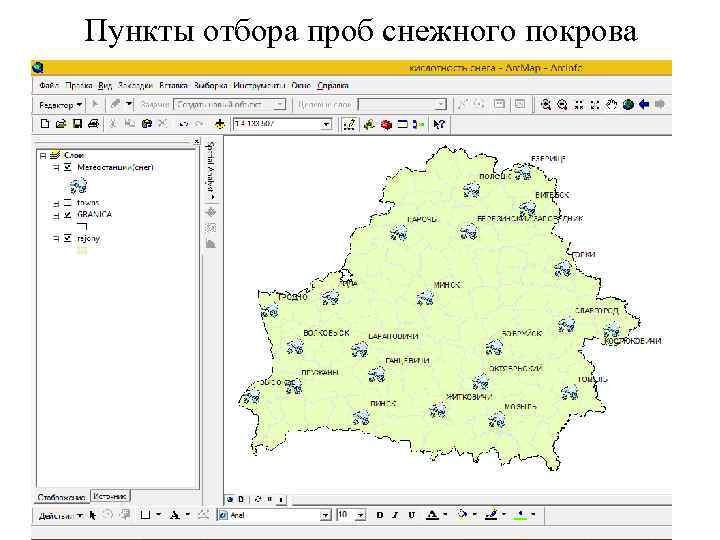Click the Bold formatting button
The height and width of the screenshot is (540, 720).
pyautogui.click(x=380, y=515)
